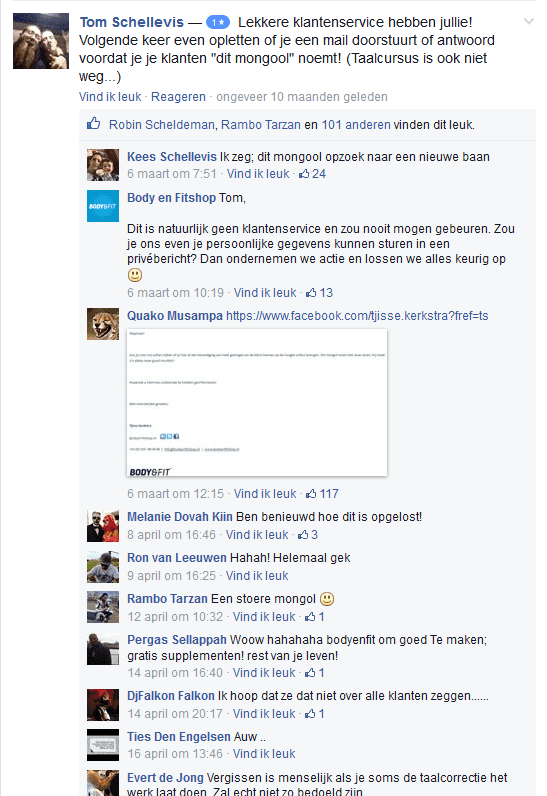Like Ties Den Engelsen's comment
Viewport: 547px width, 796px height.
[264, 754]
